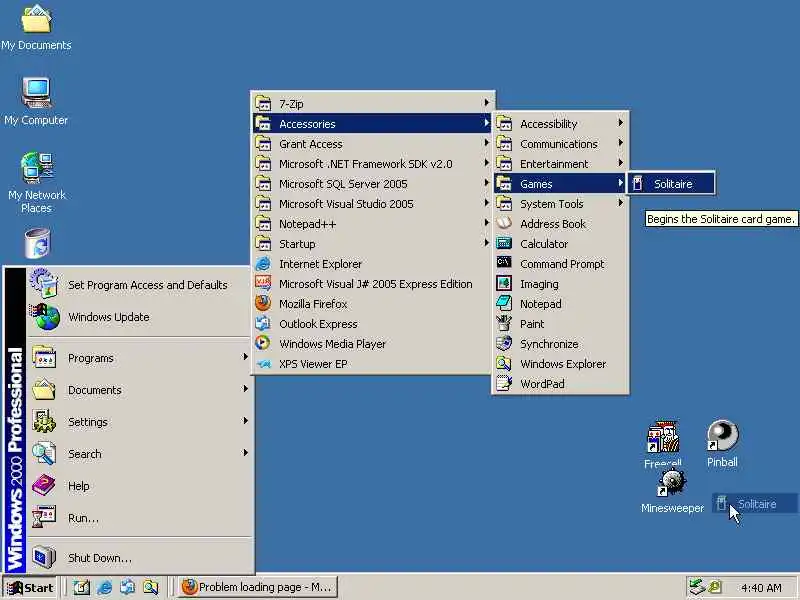
Task: Open the Accessories program folder
Action: coord(372,124)
